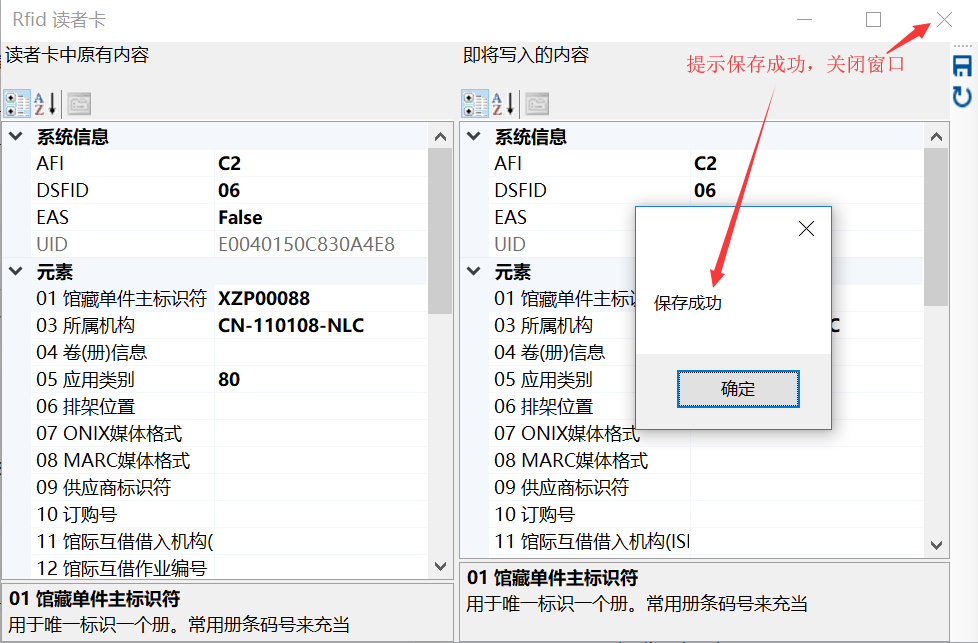Viewport: 978px width, 643px height.
Task: Select value CN-110108-NLC in left panel
Action: tap(291, 326)
